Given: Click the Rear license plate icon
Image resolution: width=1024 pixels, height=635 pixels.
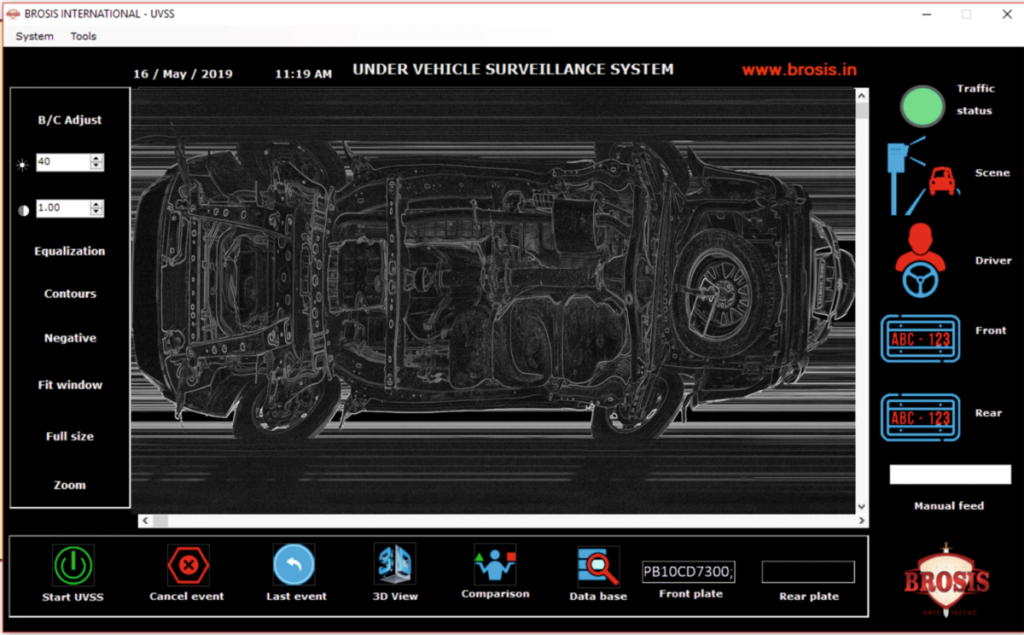Looking at the screenshot, I should 920,417.
